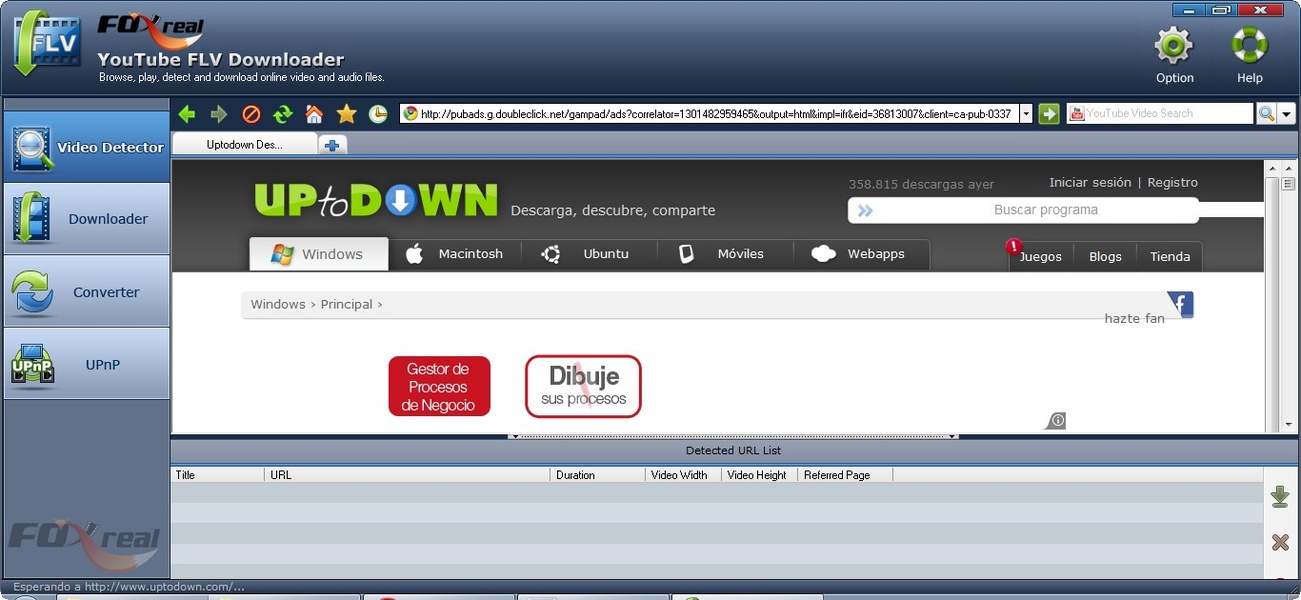Viewport: 1301px width, 600px height.
Task: Download selected URL with green down arrow
Action: [x=1280, y=497]
